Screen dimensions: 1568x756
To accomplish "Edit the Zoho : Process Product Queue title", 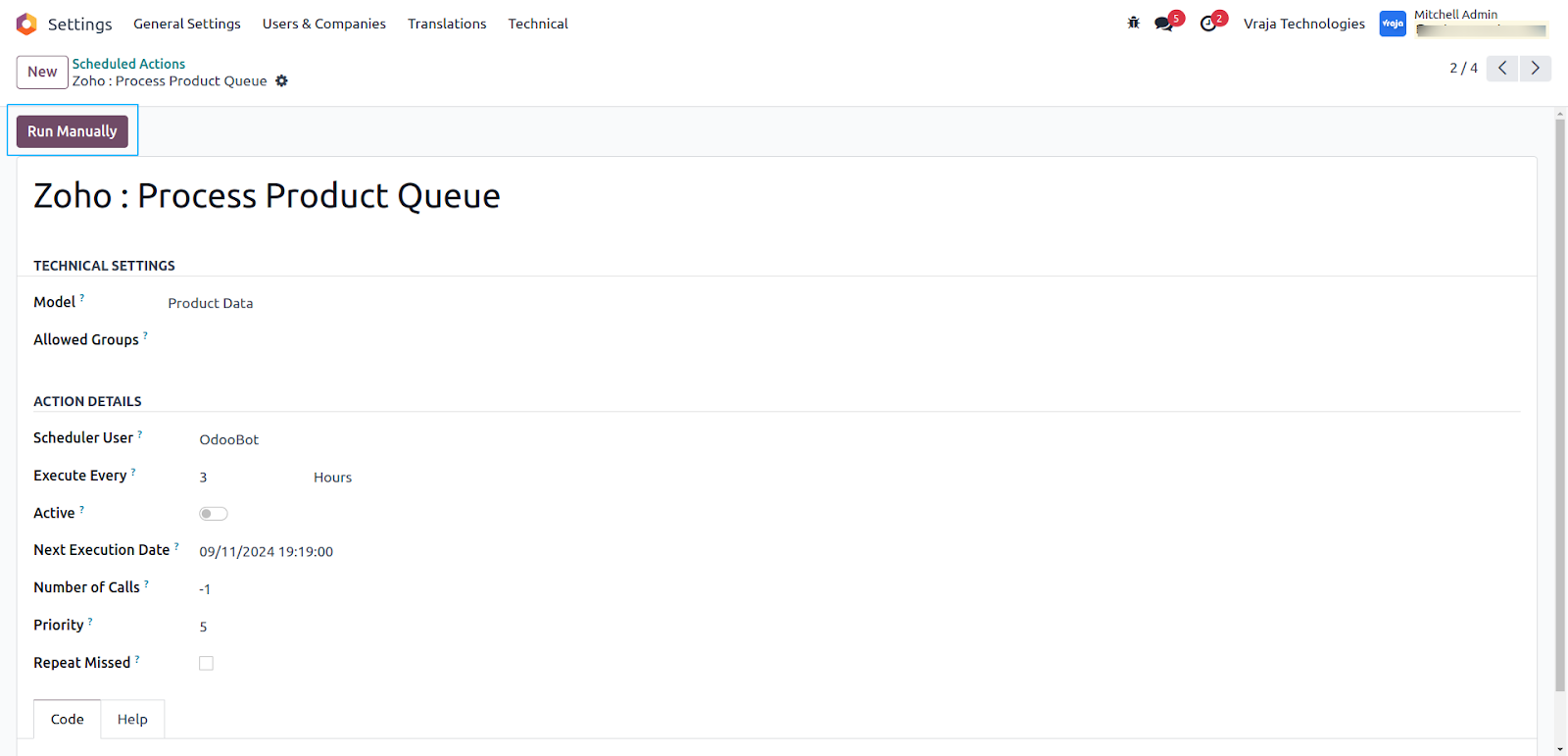I will tap(267, 196).
